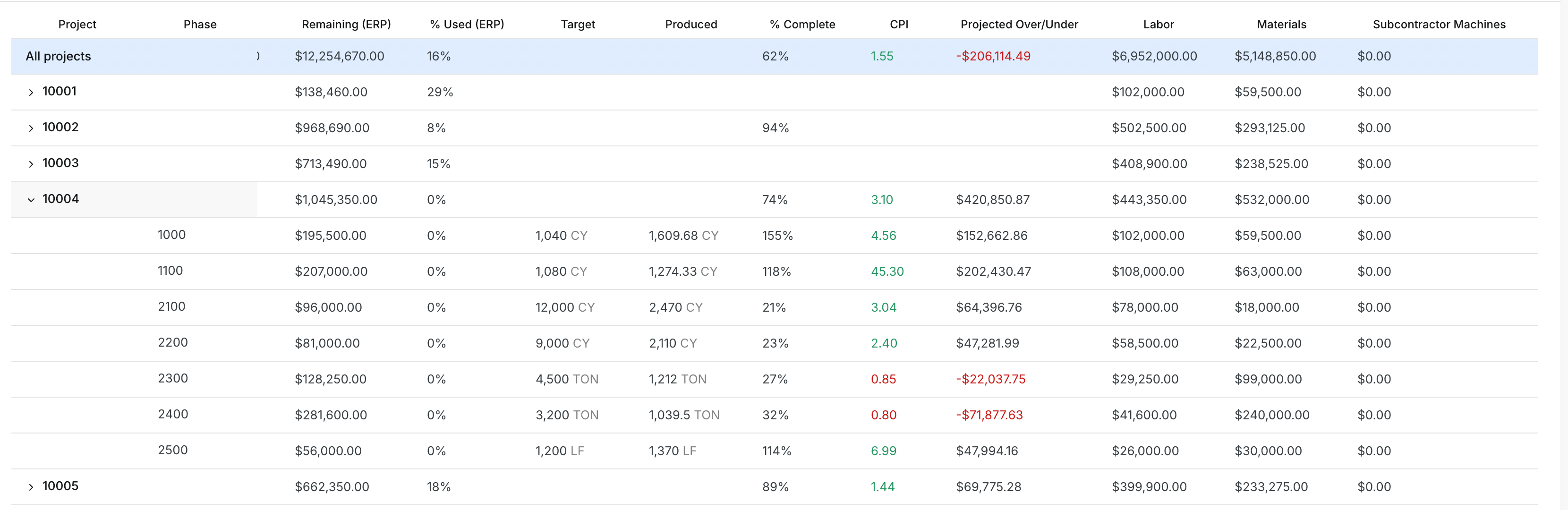
Task: Click 10001 remaining $138,460.00
Action: pyautogui.click(x=331, y=92)
